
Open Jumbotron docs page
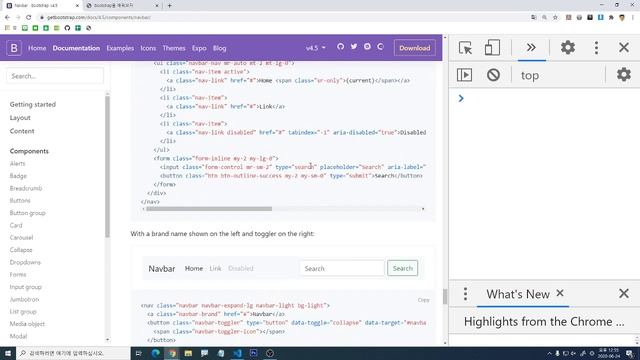click(24, 299)
